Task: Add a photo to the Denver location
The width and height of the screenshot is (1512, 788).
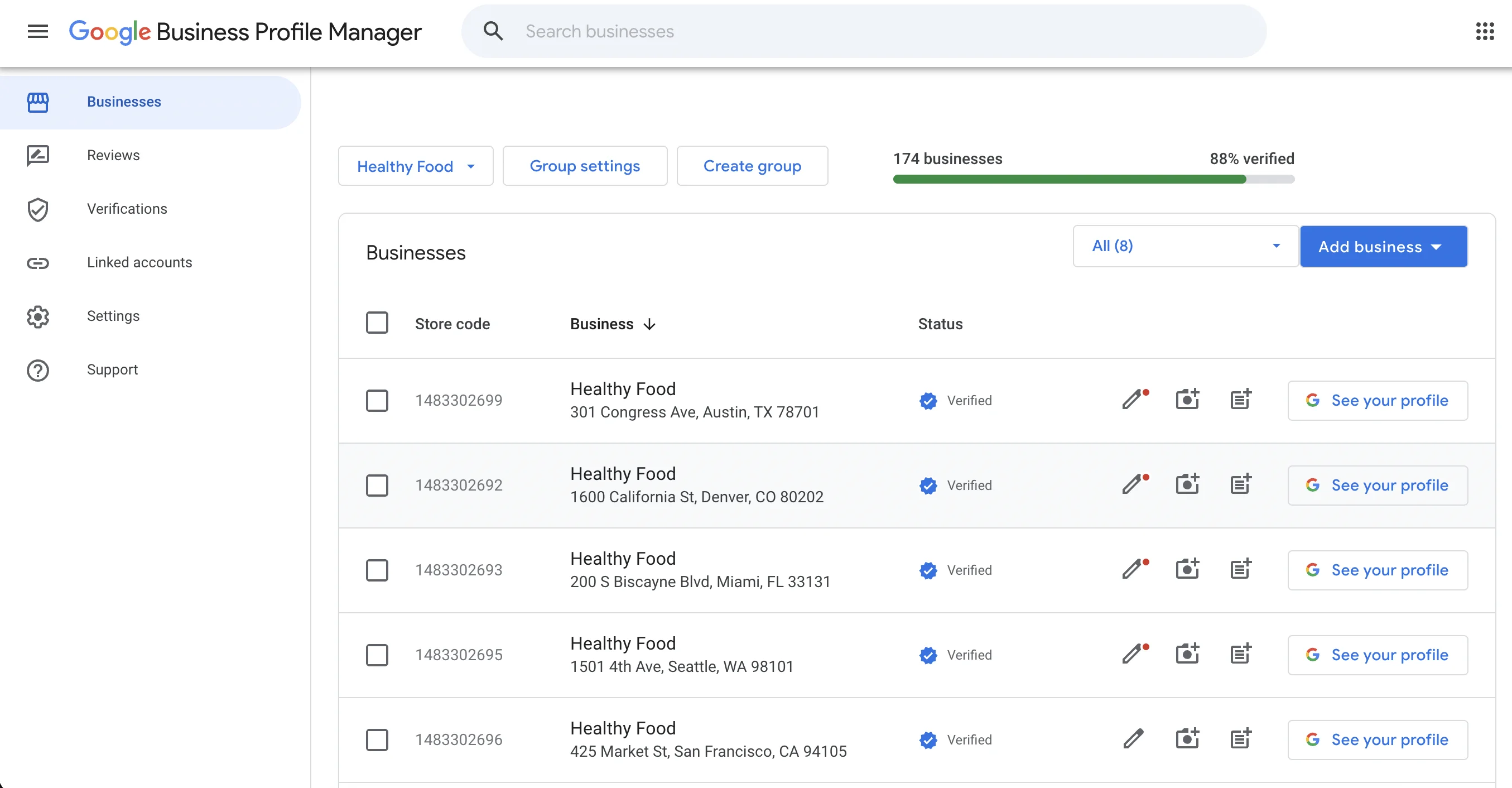Action: coord(1187,483)
